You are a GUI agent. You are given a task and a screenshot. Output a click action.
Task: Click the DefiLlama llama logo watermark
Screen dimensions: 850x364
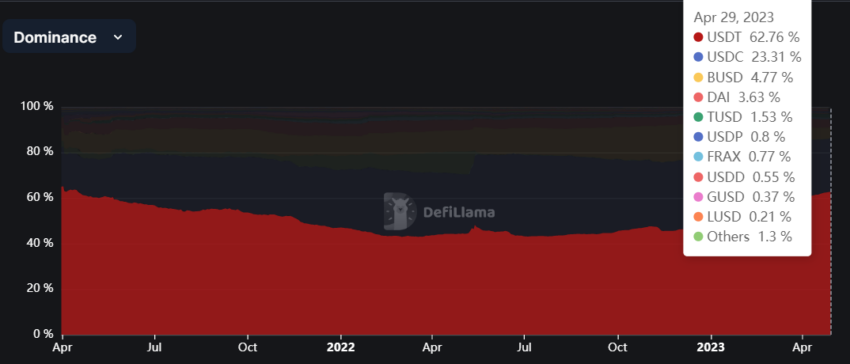(400, 212)
